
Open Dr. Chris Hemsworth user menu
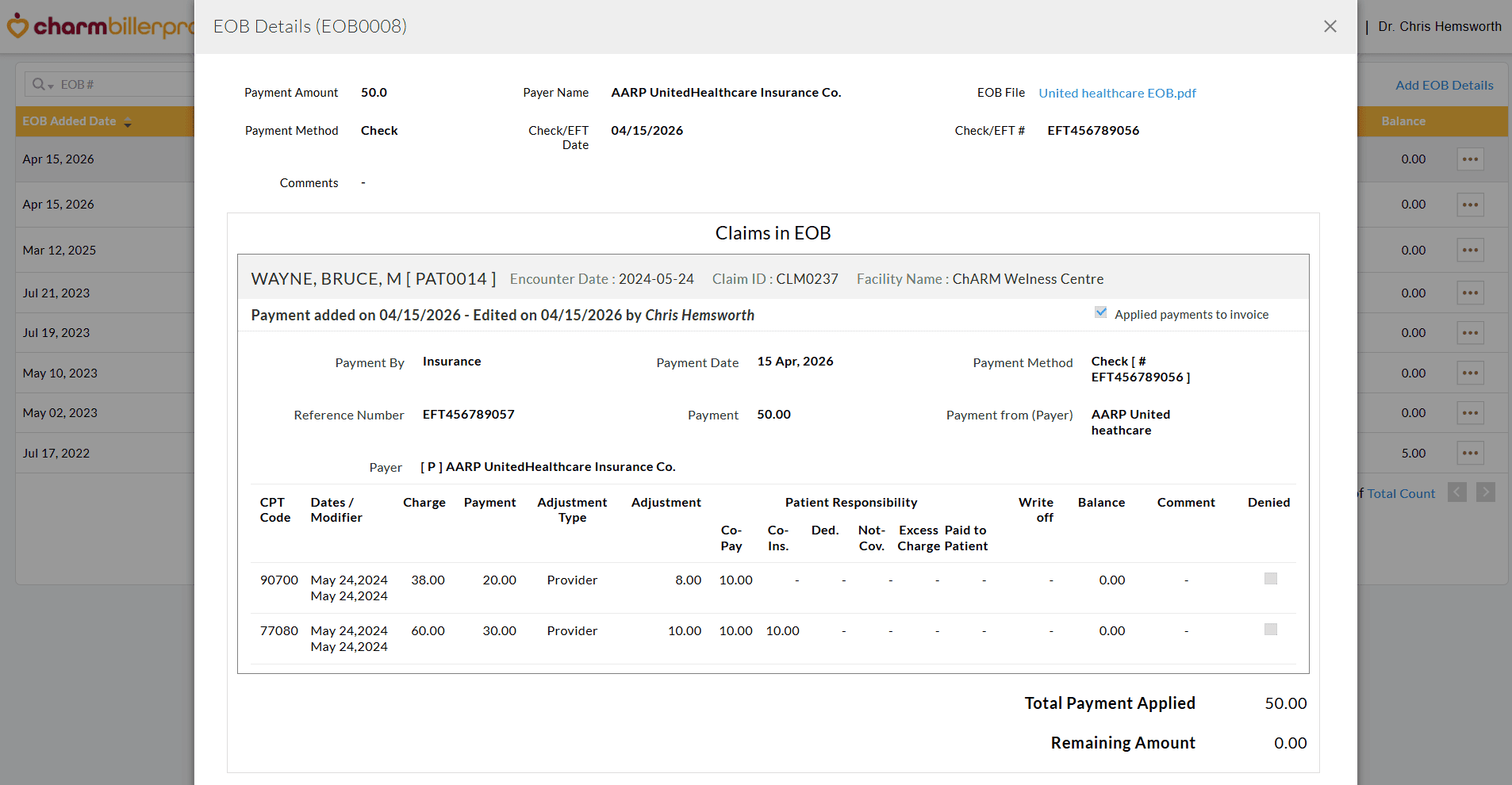coord(1439,26)
